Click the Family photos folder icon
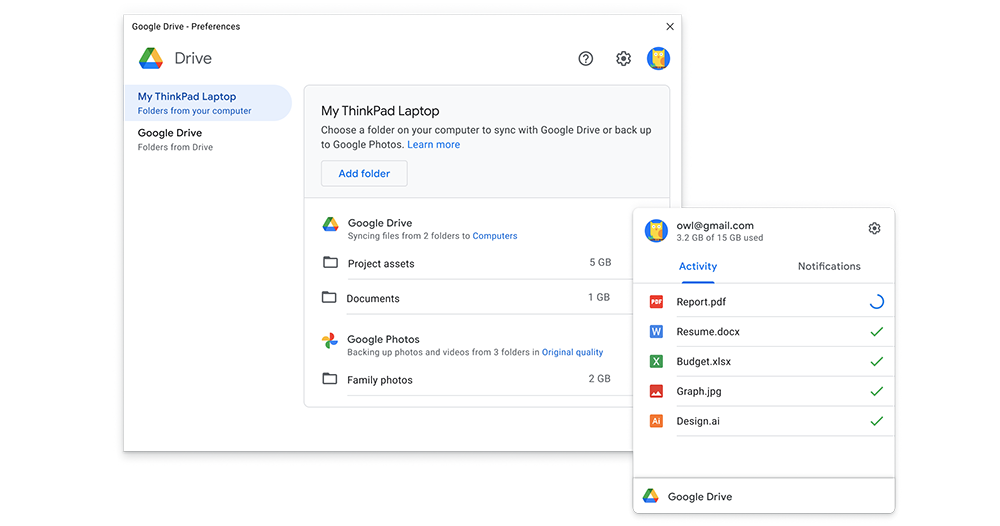Image resolution: width=1000 pixels, height=526 pixels. point(330,379)
